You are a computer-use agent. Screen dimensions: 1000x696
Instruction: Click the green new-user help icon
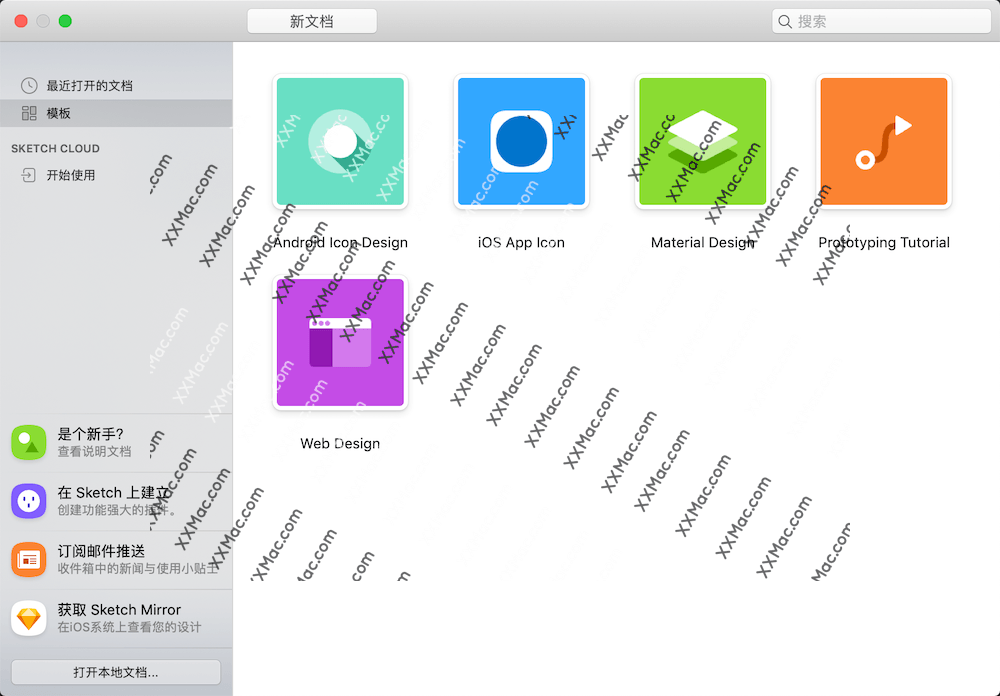[x=28, y=442]
